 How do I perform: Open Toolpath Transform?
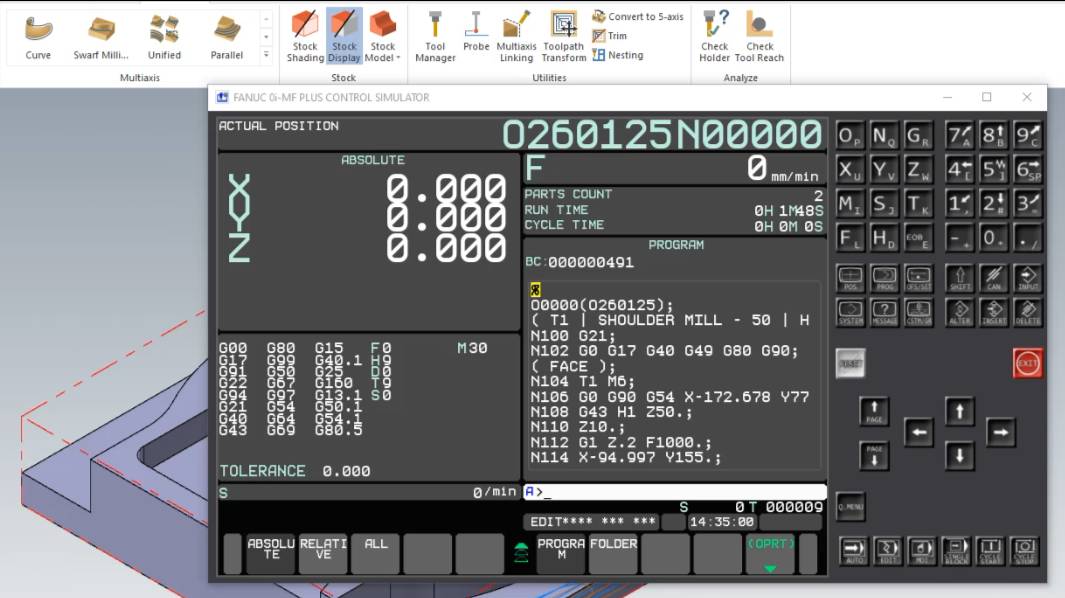tap(564, 37)
